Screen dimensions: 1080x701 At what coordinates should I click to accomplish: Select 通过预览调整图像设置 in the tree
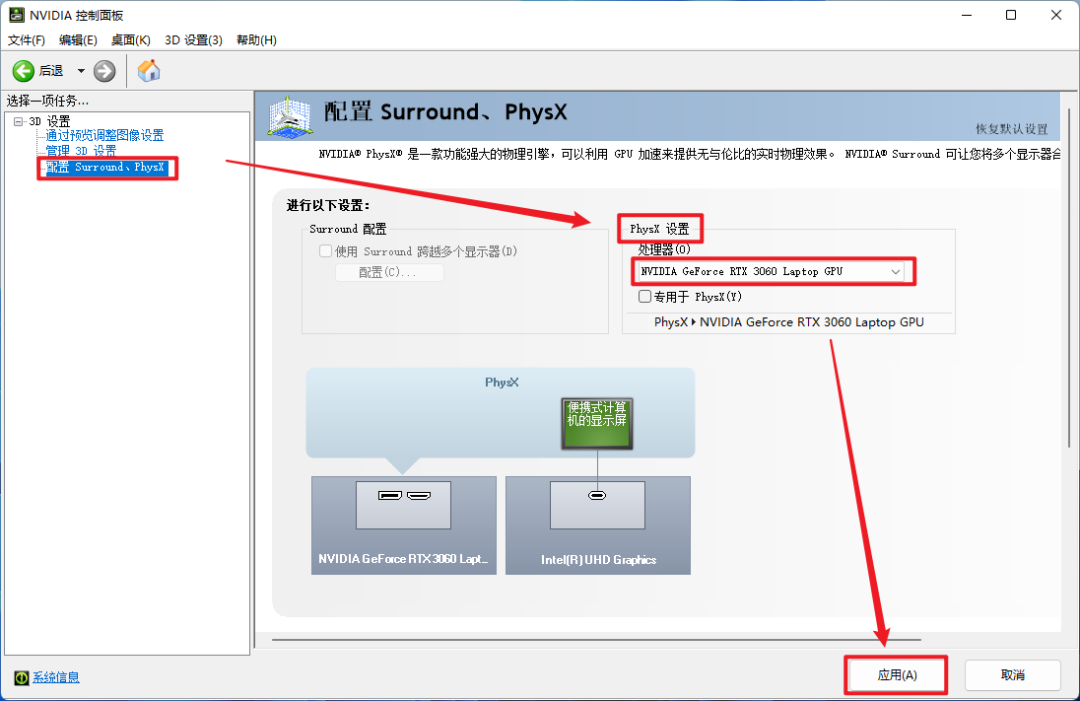click(x=105, y=135)
